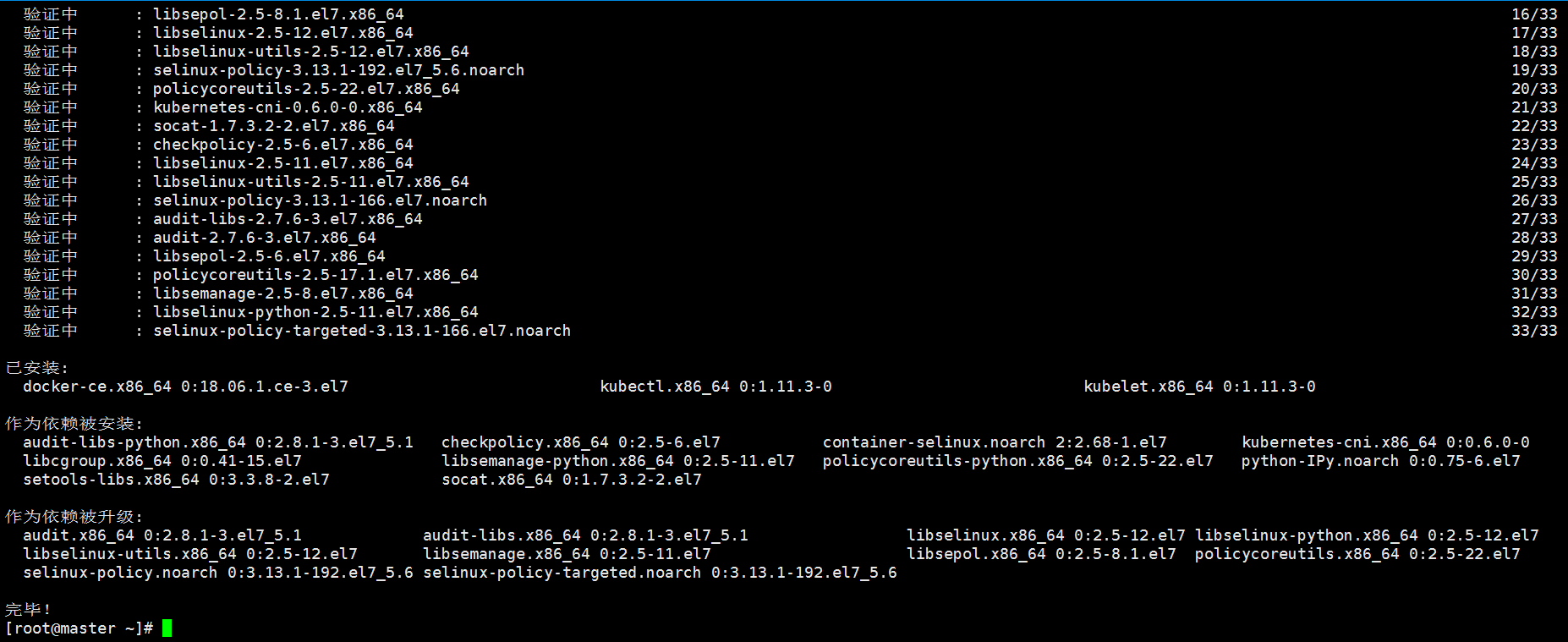Click the socat.x86_64 dependency entry

click(x=571, y=480)
